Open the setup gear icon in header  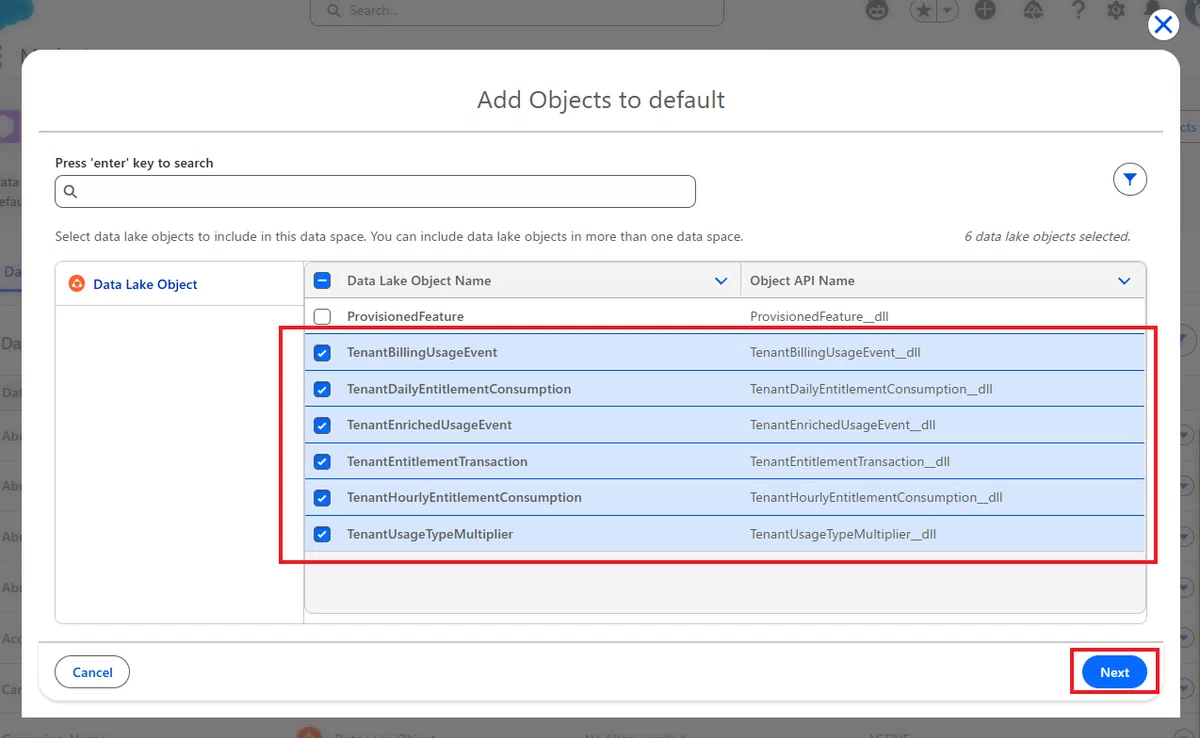coord(1116,10)
